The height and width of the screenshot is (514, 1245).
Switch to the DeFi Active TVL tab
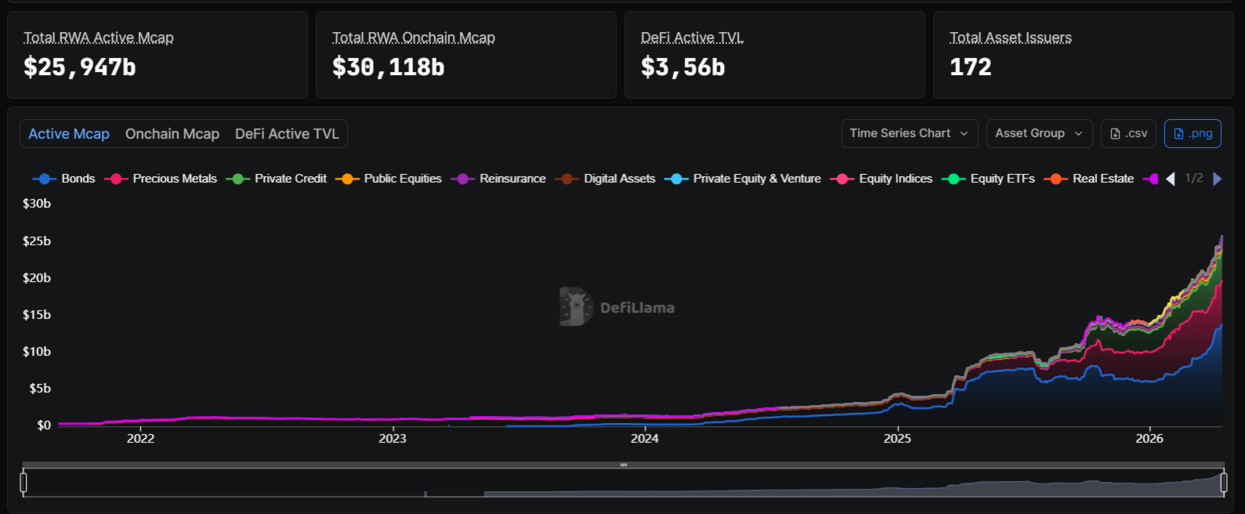(x=287, y=134)
